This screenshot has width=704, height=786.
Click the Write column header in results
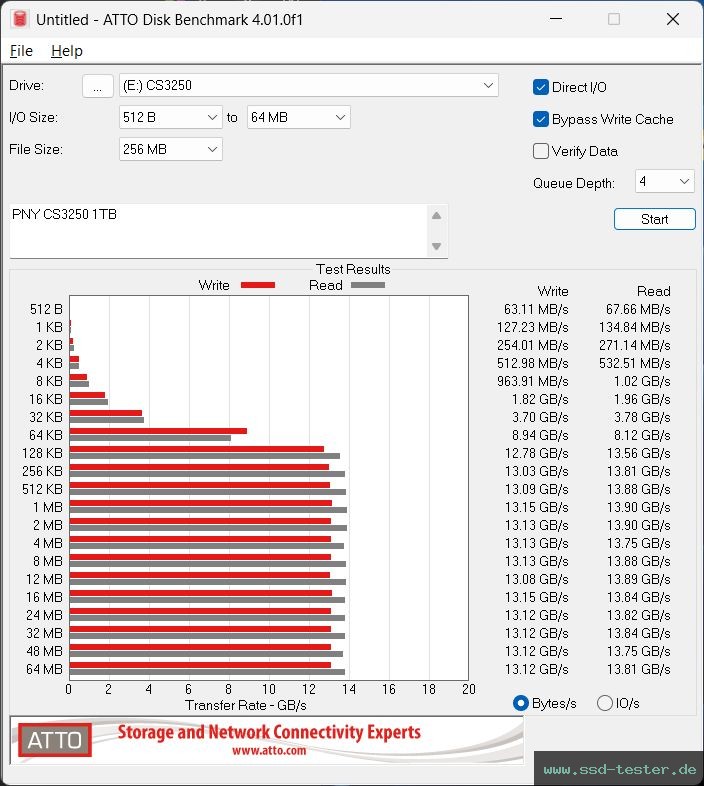coord(553,291)
